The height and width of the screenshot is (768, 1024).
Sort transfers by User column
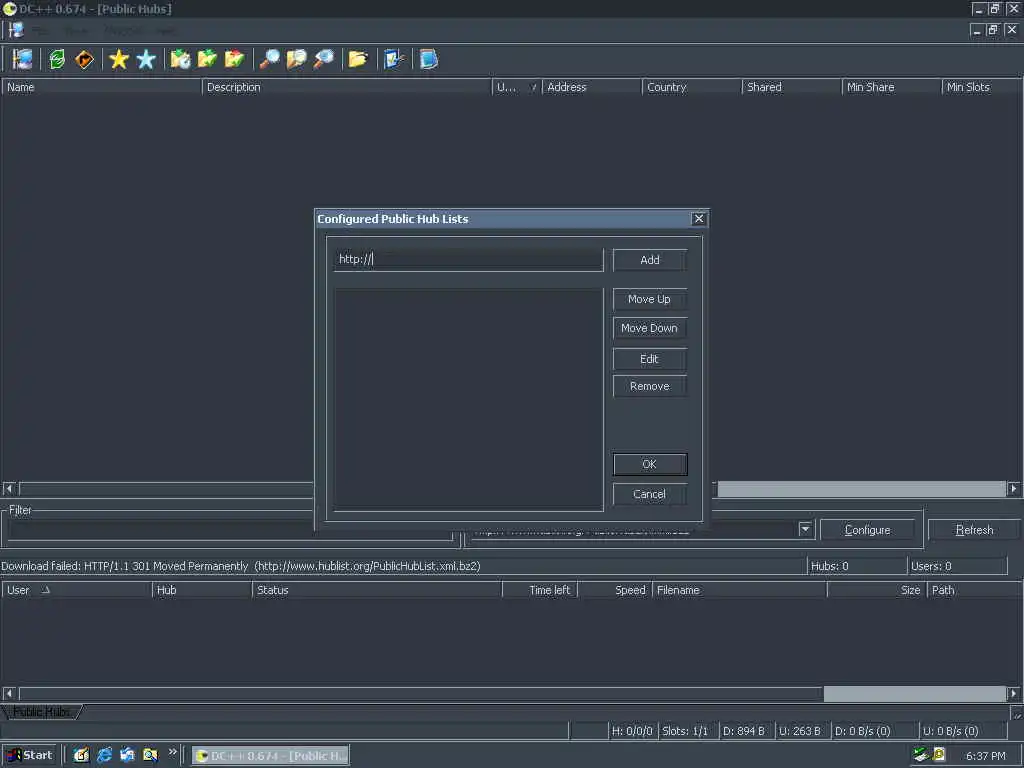[x=76, y=590]
